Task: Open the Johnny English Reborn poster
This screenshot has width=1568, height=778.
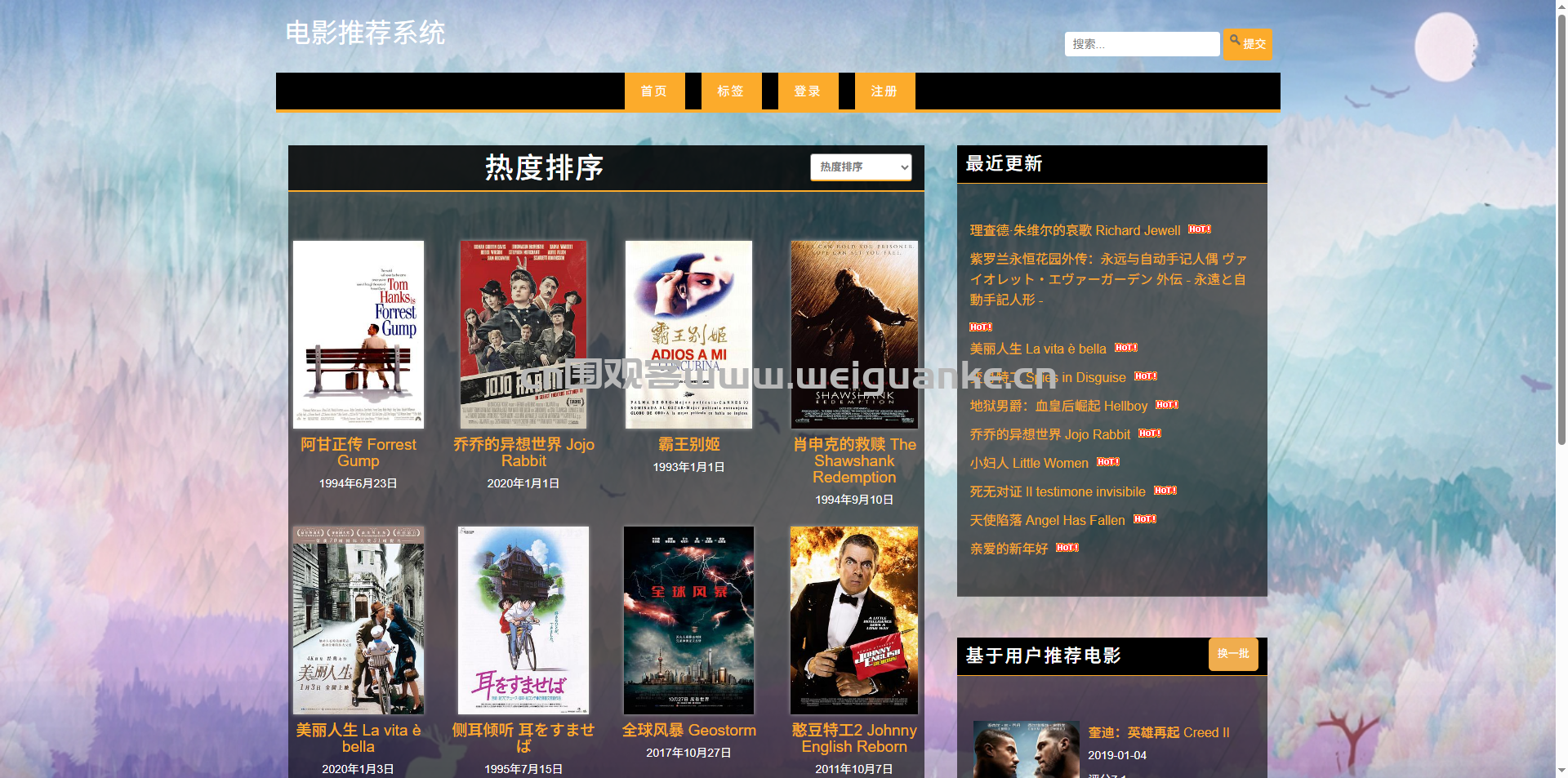Action: click(854, 620)
